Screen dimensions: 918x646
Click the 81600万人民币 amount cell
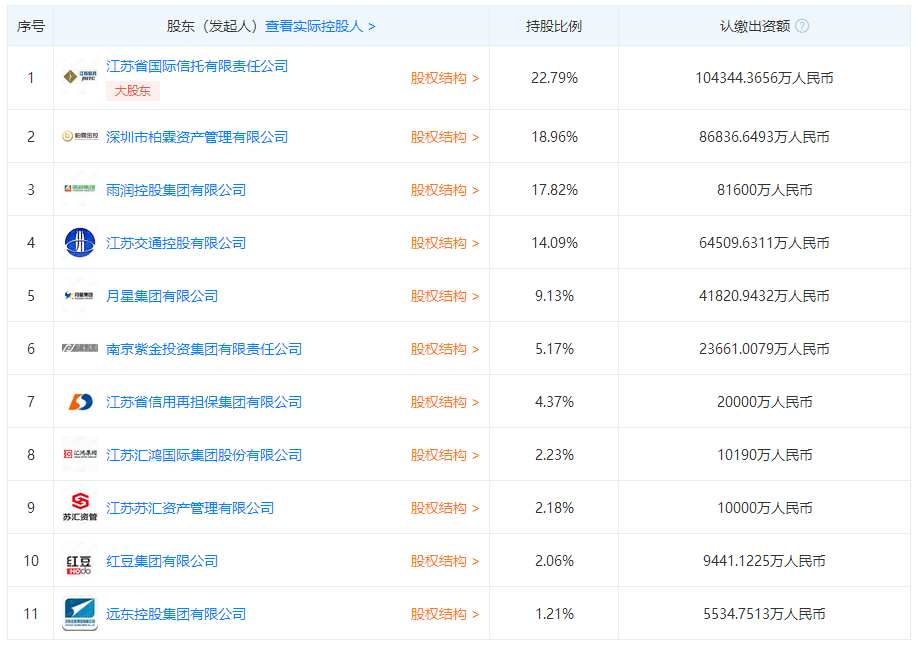[x=765, y=190]
